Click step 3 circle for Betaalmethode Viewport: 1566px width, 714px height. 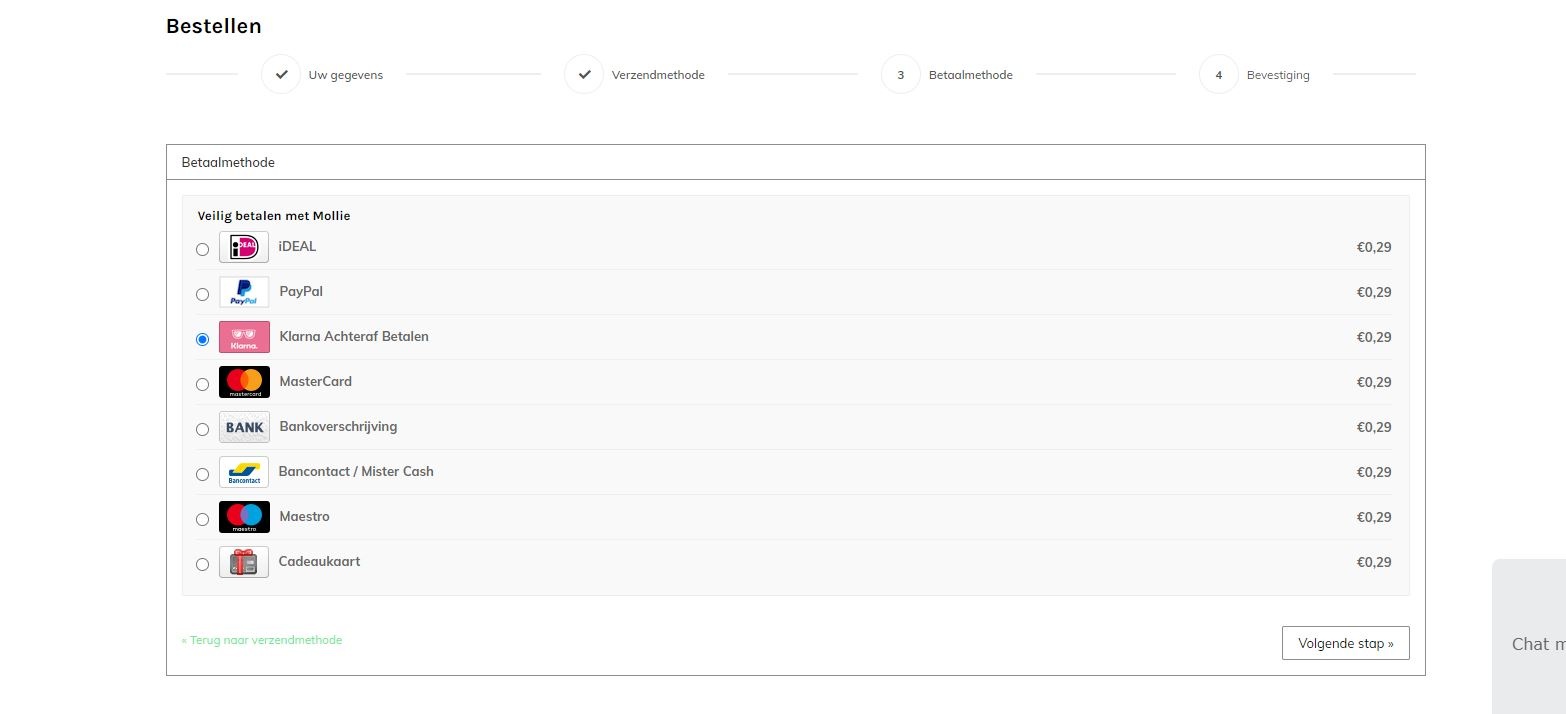[x=901, y=74]
